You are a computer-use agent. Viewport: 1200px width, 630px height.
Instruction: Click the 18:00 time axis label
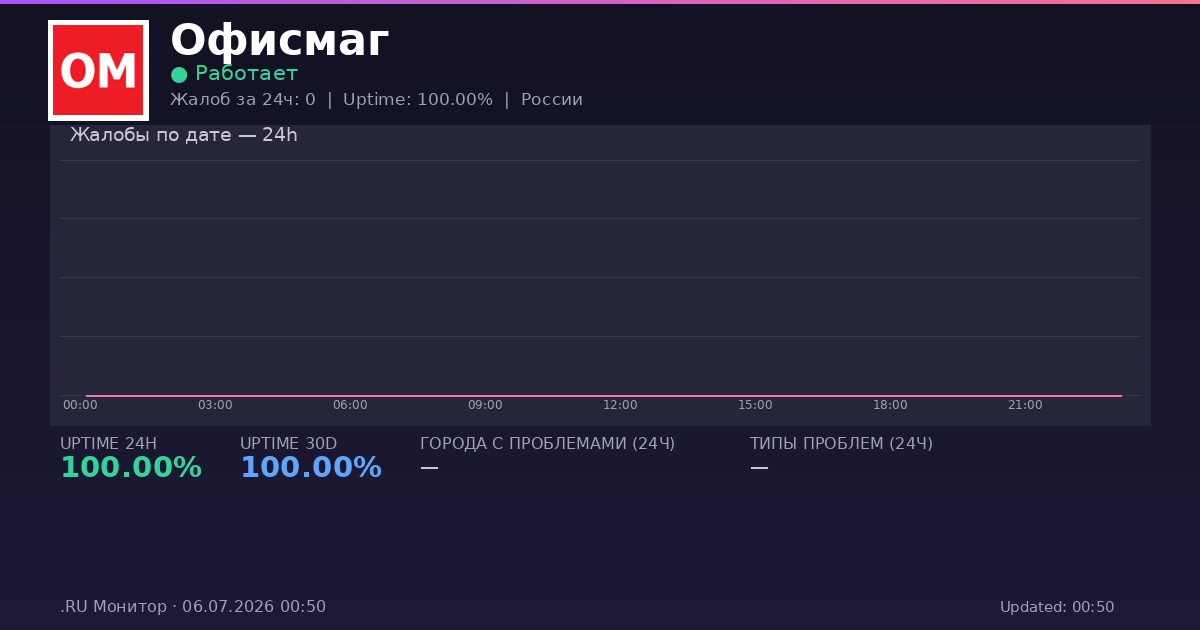tap(890, 405)
